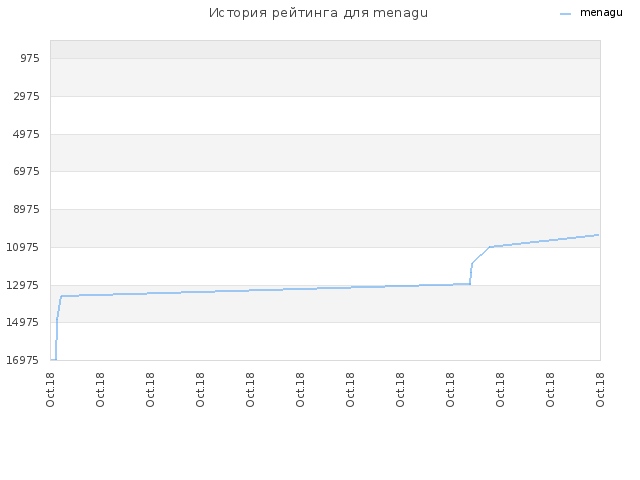Select the 12975 y-axis label
640x480 pixels.
point(23,285)
